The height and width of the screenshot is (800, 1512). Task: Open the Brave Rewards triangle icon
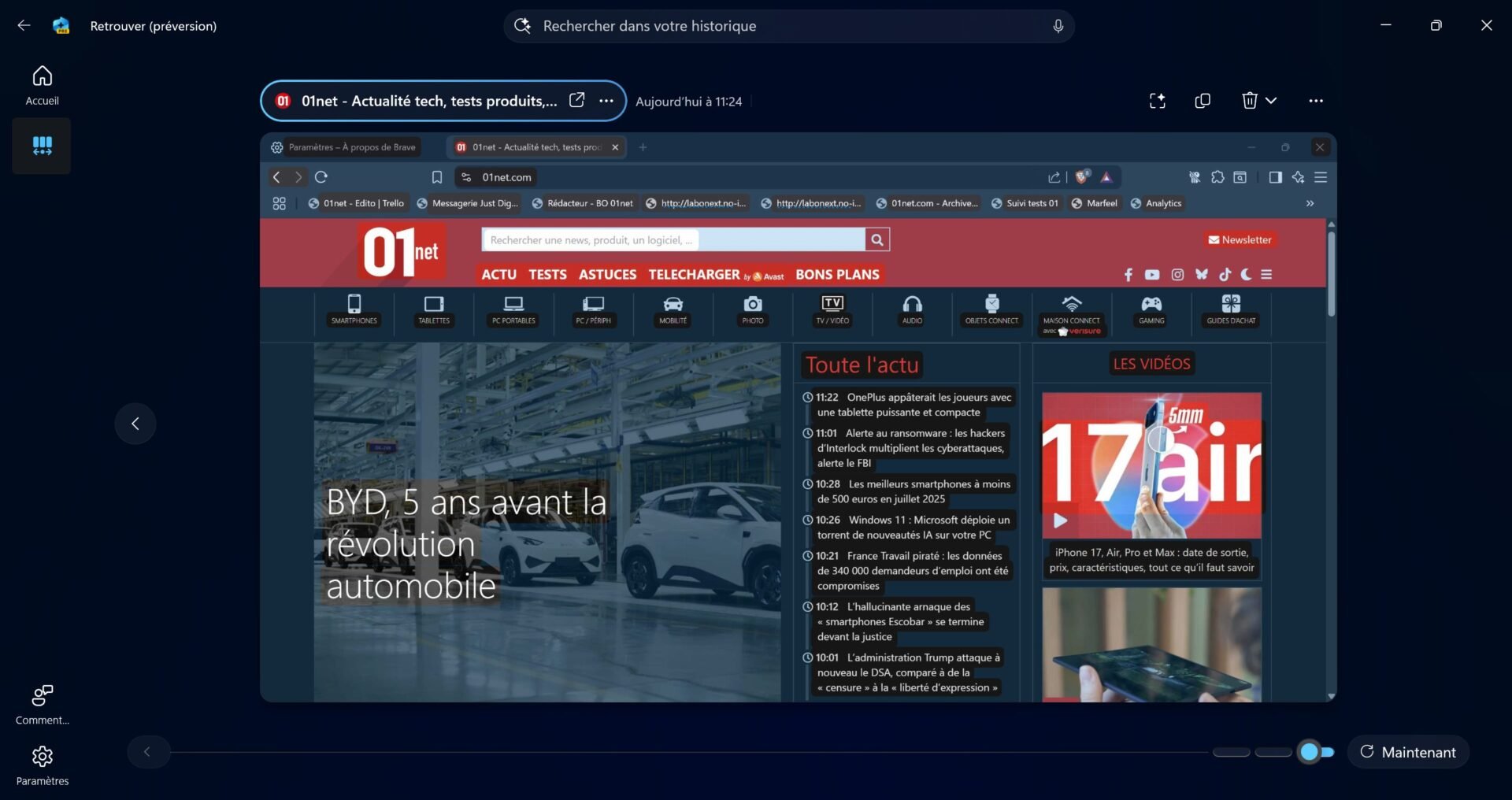(x=1106, y=177)
